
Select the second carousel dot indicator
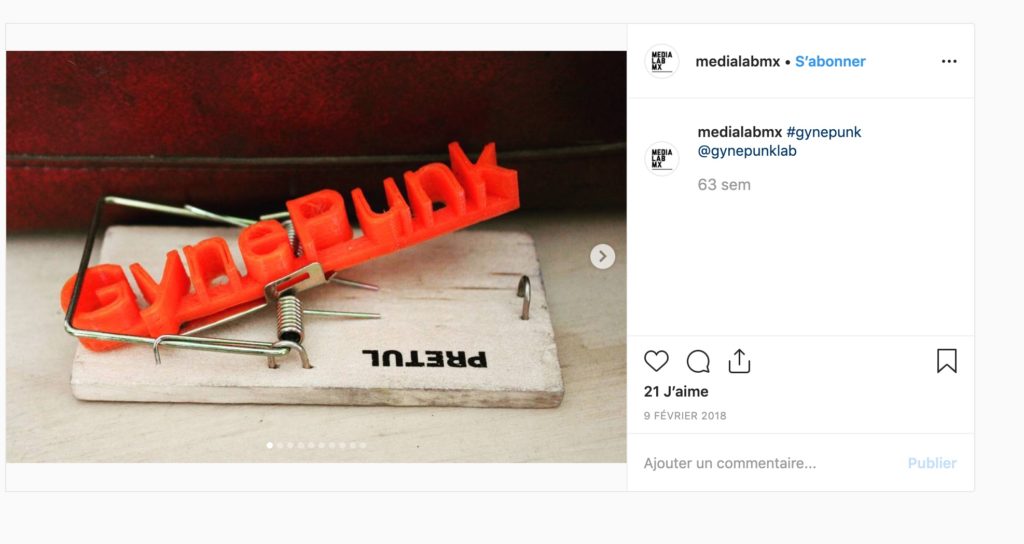pyautogui.click(x=280, y=445)
